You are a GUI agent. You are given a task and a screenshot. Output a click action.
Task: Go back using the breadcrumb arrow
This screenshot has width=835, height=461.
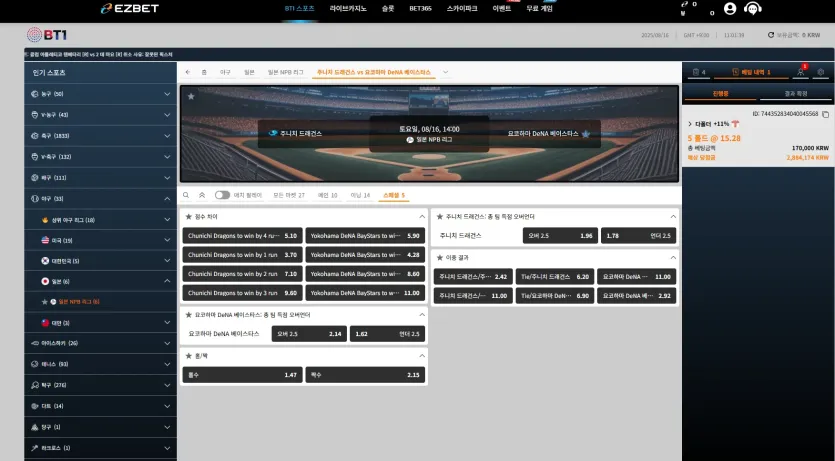point(188,72)
